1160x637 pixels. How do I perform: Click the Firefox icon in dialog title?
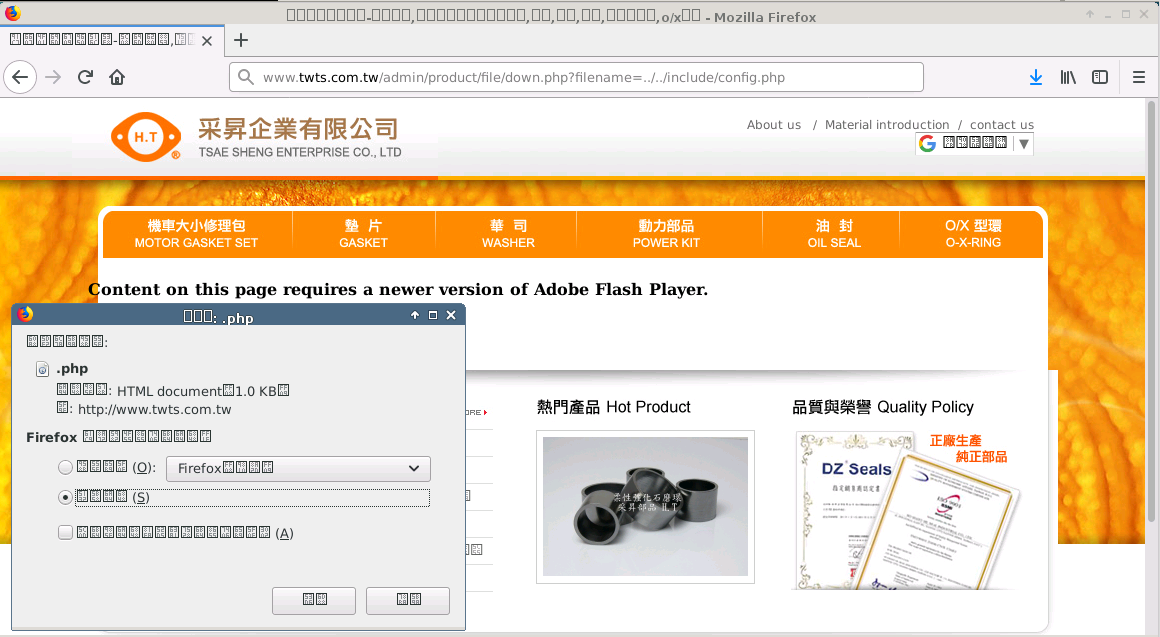[x=25, y=314]
